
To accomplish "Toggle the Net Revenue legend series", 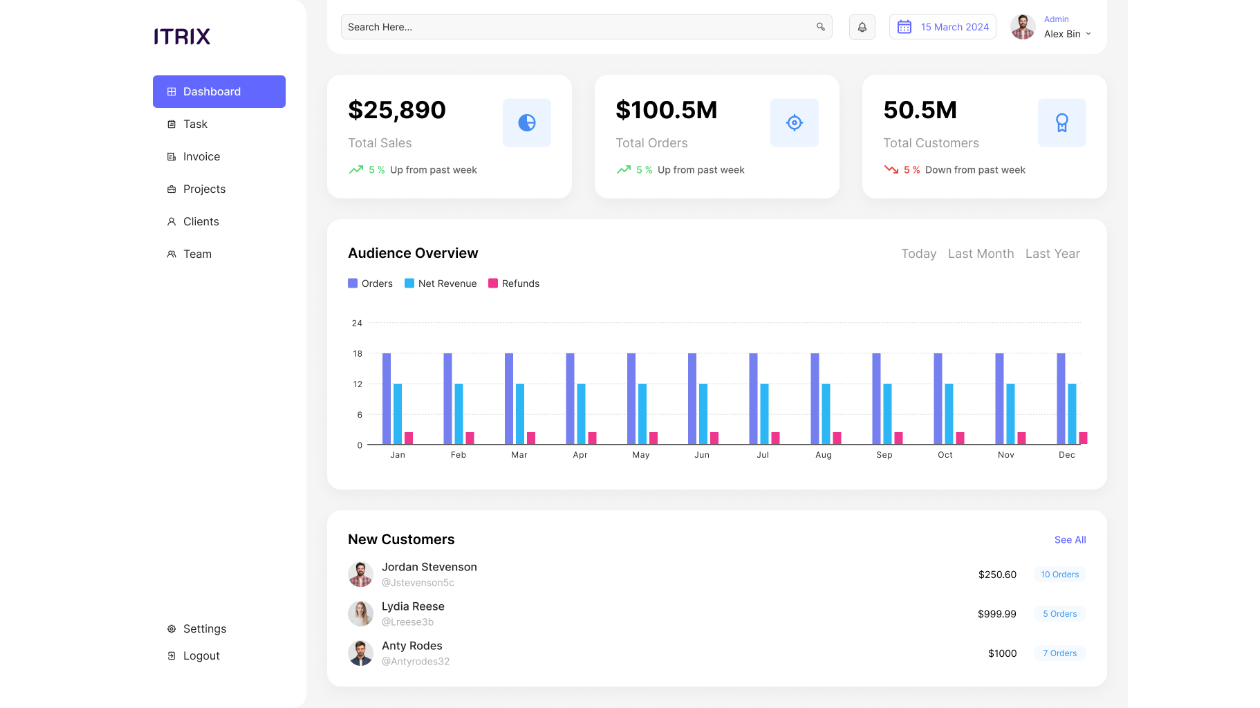I will [441, 284].
